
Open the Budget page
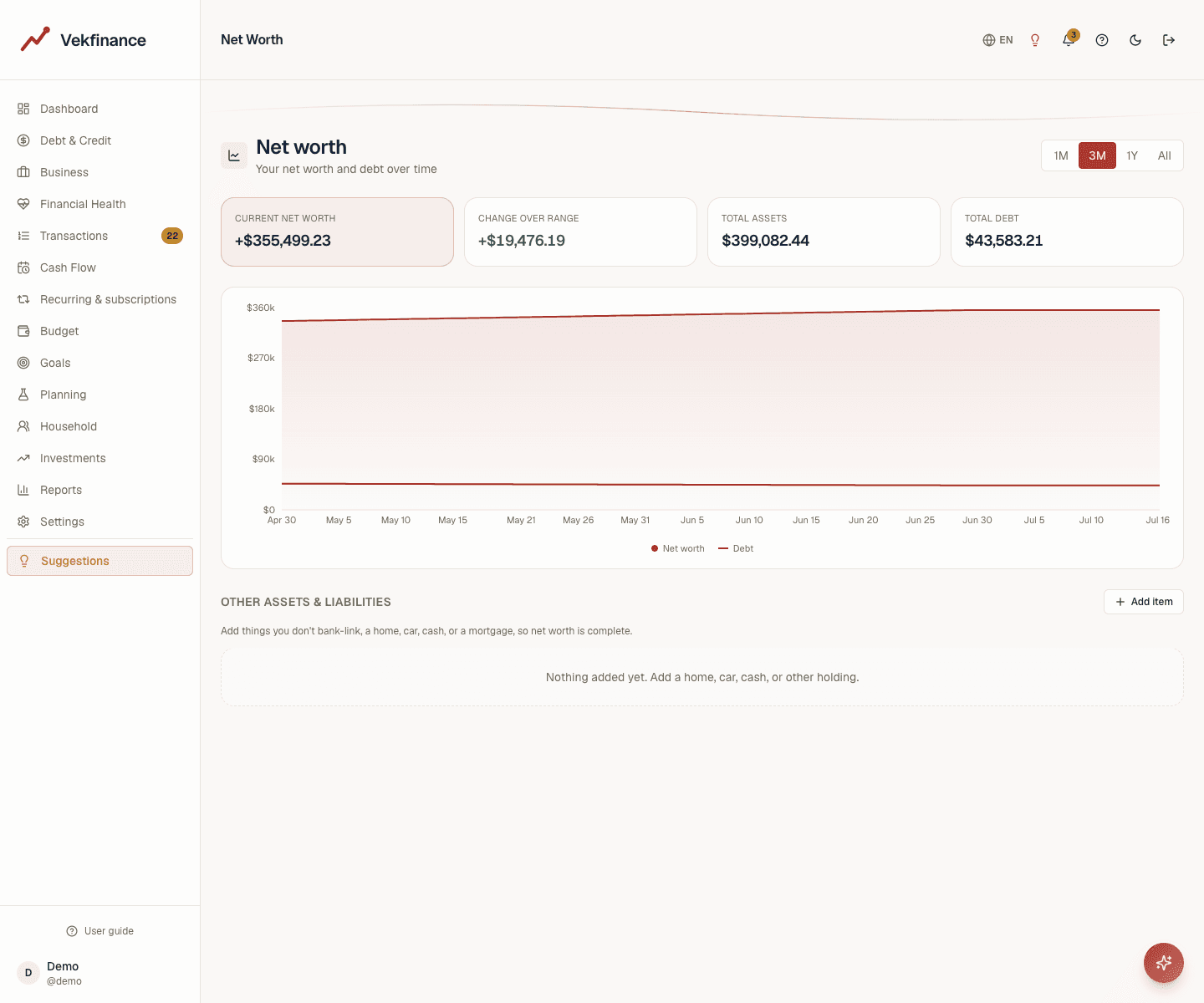coord(99,331)
